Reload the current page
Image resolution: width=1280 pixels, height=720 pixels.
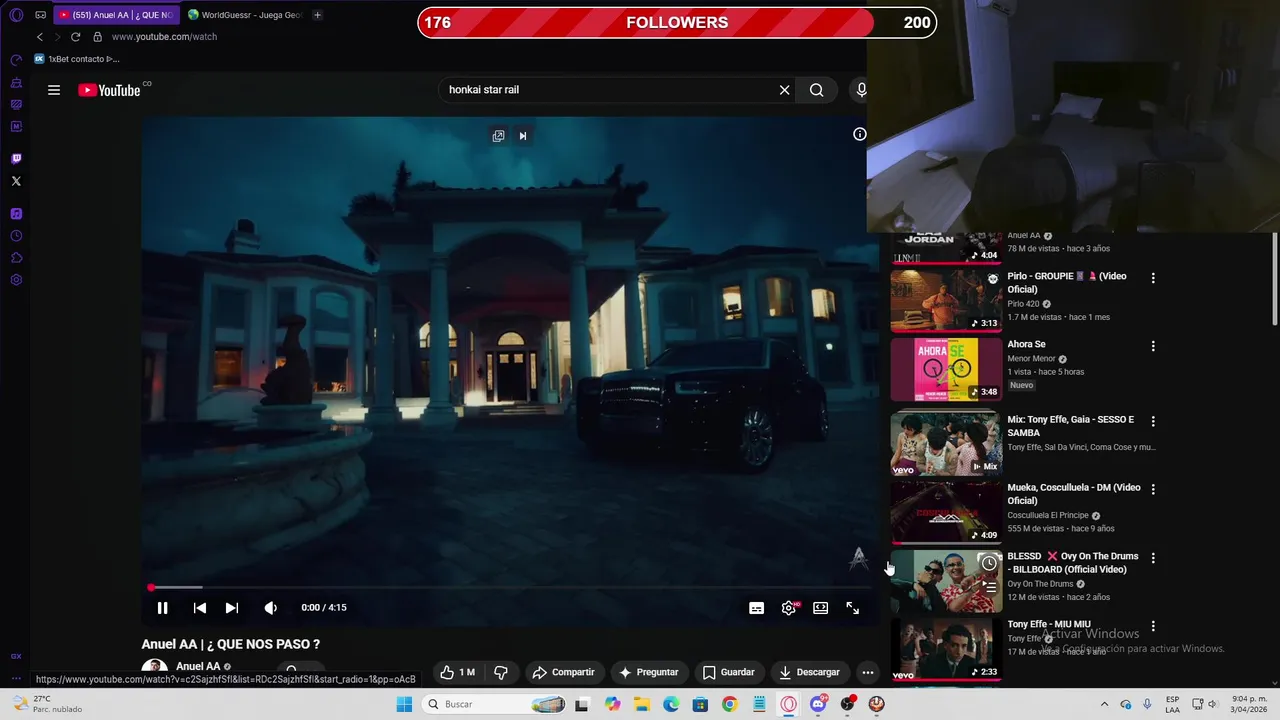click(x=75, y=37)
